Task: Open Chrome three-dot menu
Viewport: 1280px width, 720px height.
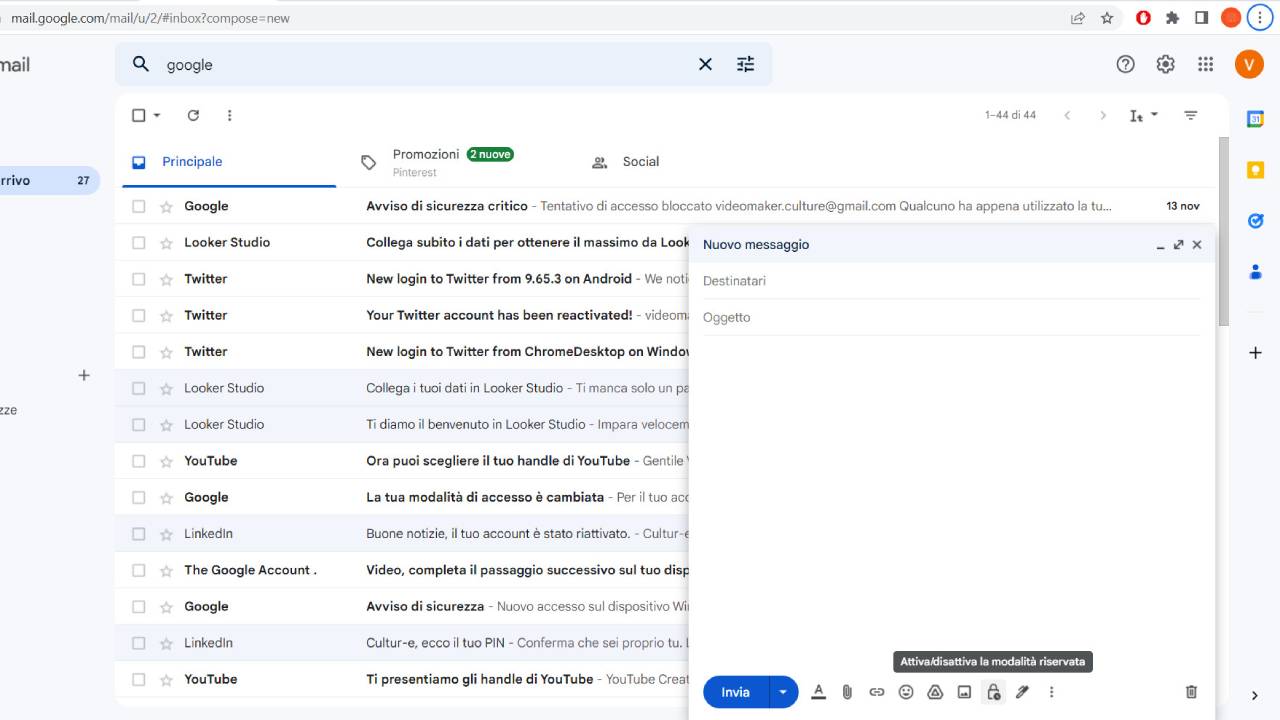Action: [x=1259, y=18]
